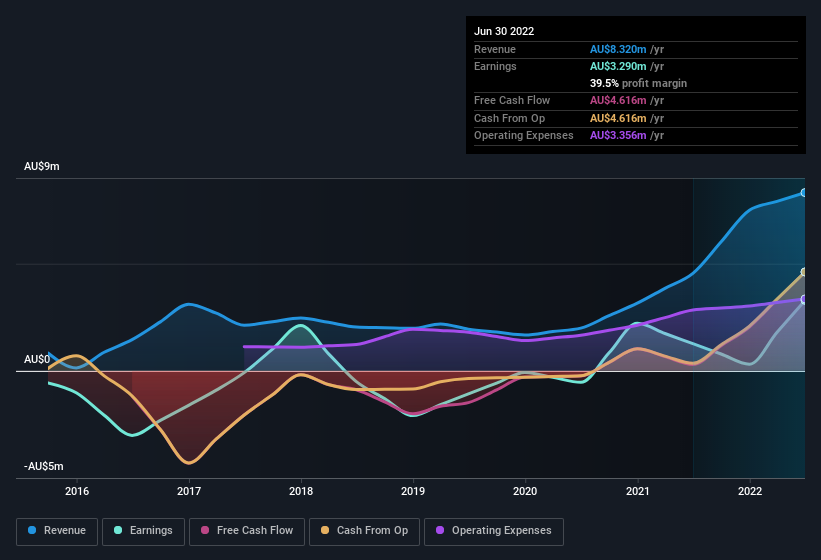Click the Revenue endpoint marker at chart's right edge
This screenshot has width=821, height=560.
(804, 193)
